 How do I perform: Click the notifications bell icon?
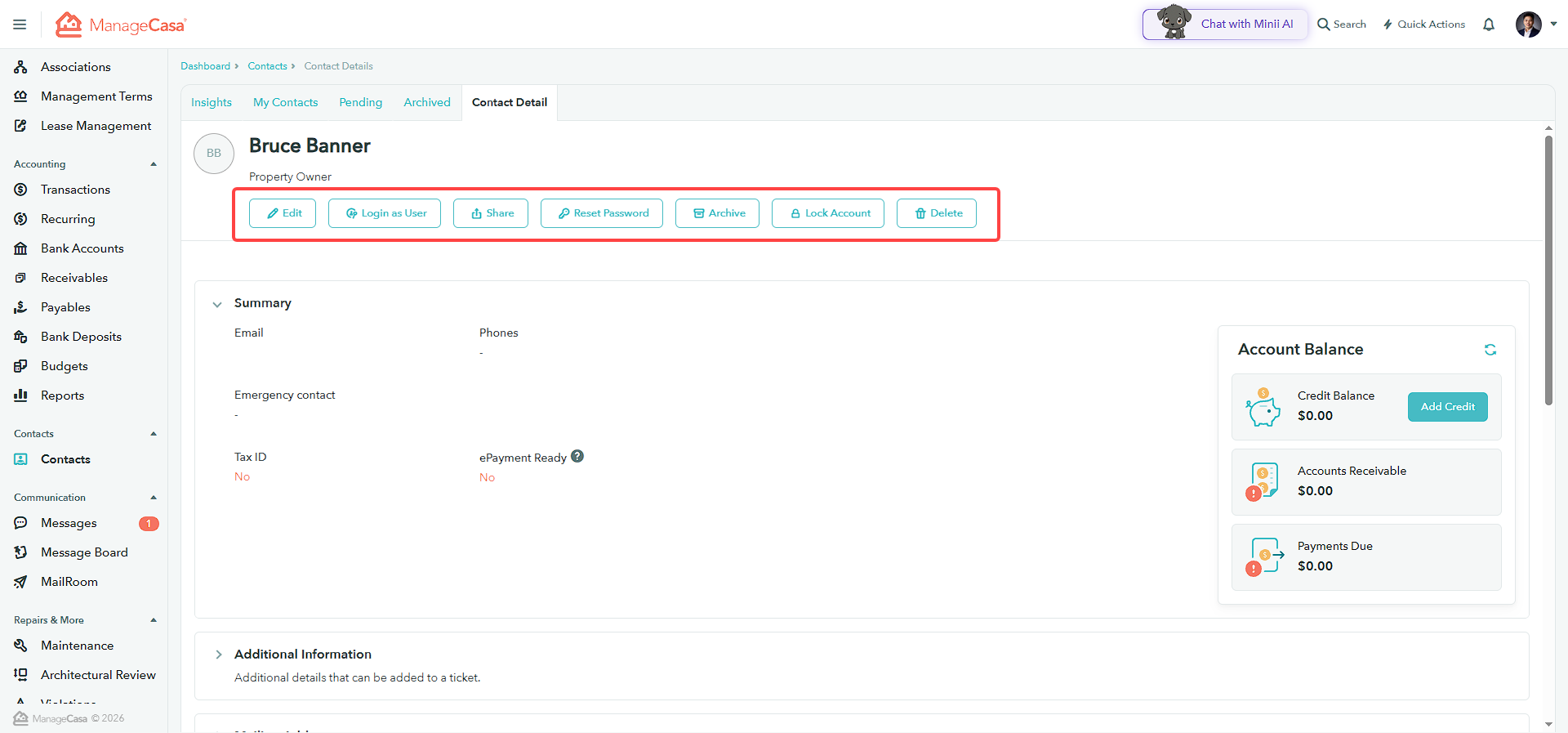[1489, 25]
